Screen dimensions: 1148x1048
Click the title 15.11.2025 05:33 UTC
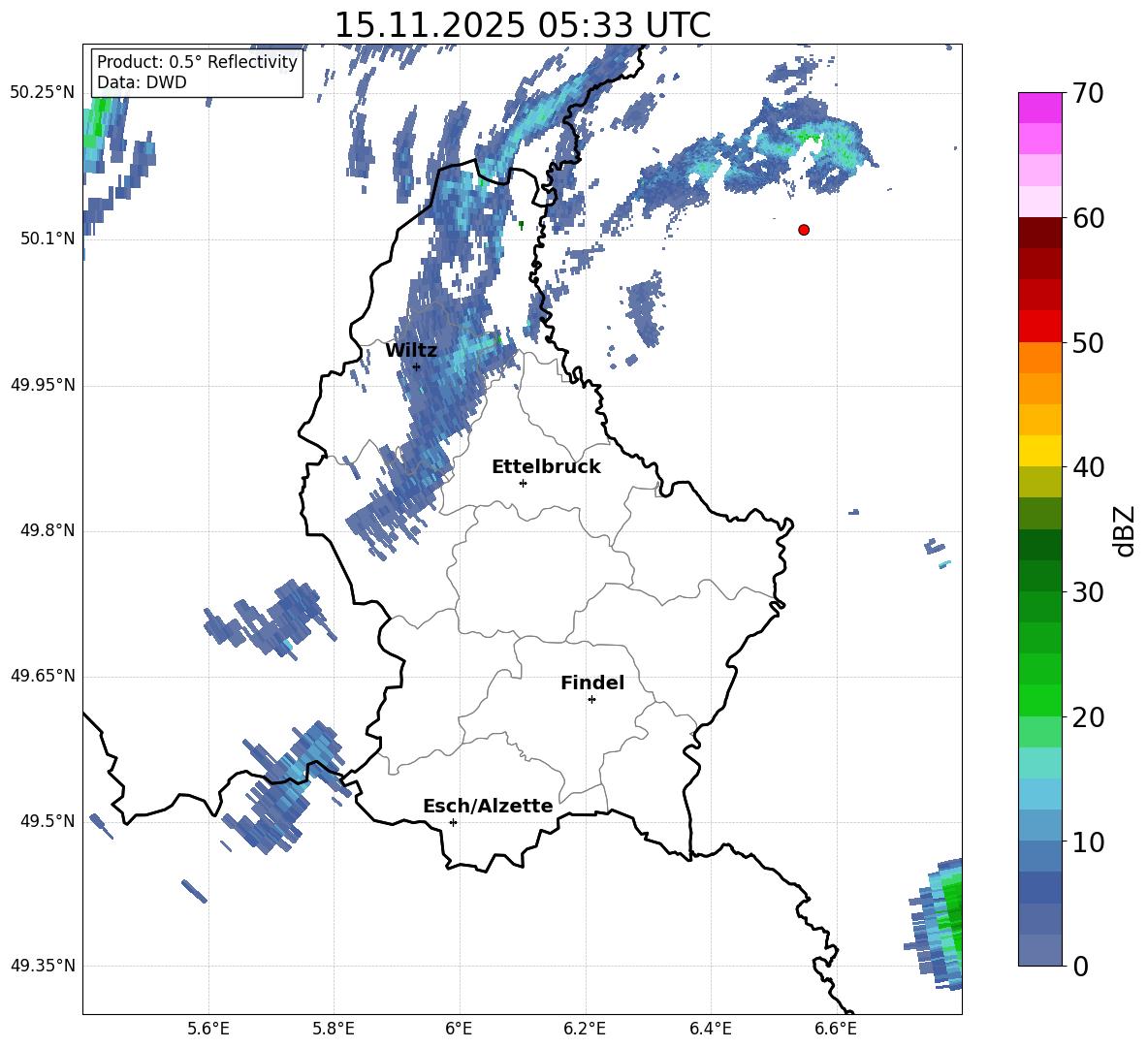(522, 25)
